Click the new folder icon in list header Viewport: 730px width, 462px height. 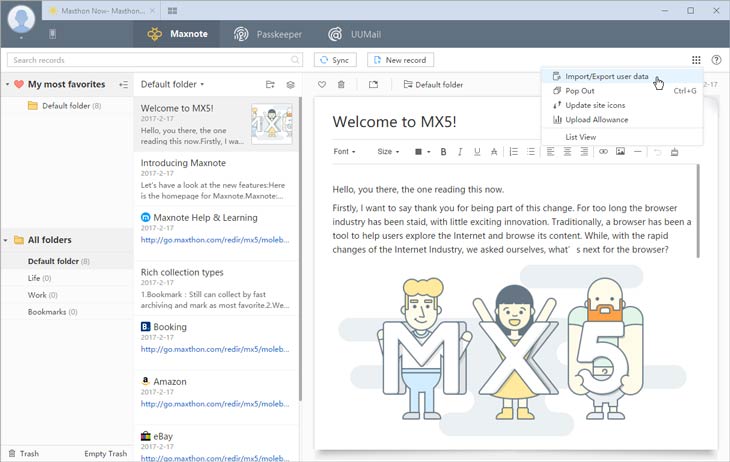(270, 84)
